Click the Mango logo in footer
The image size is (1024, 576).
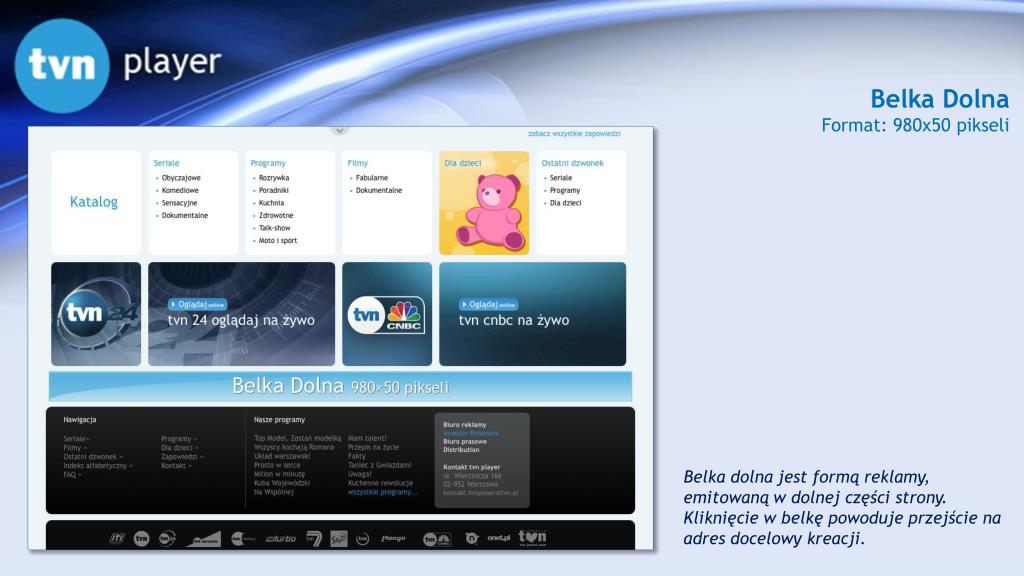(393, 538)
